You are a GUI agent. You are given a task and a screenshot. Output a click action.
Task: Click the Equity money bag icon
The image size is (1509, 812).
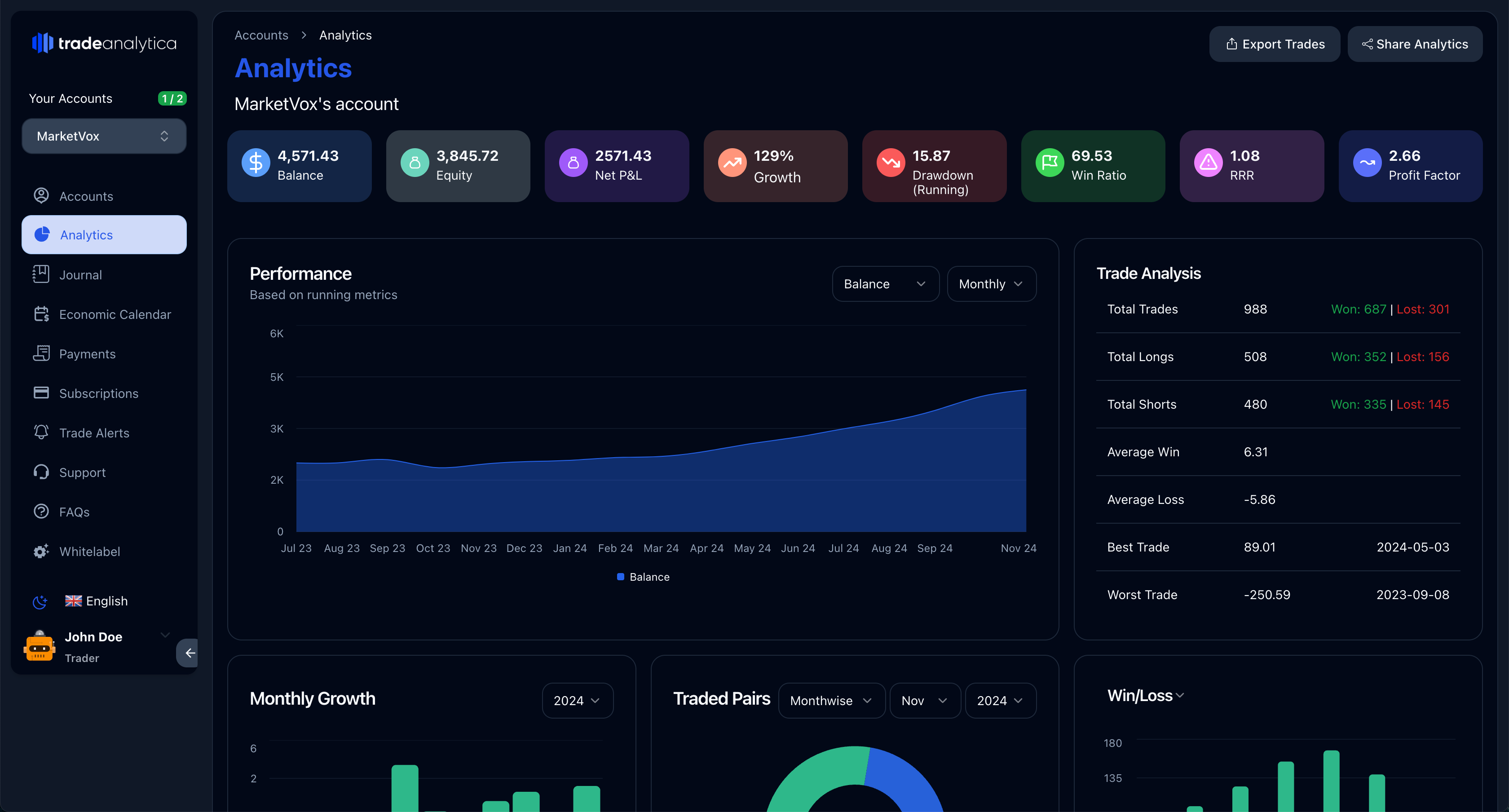click(415, 162)
